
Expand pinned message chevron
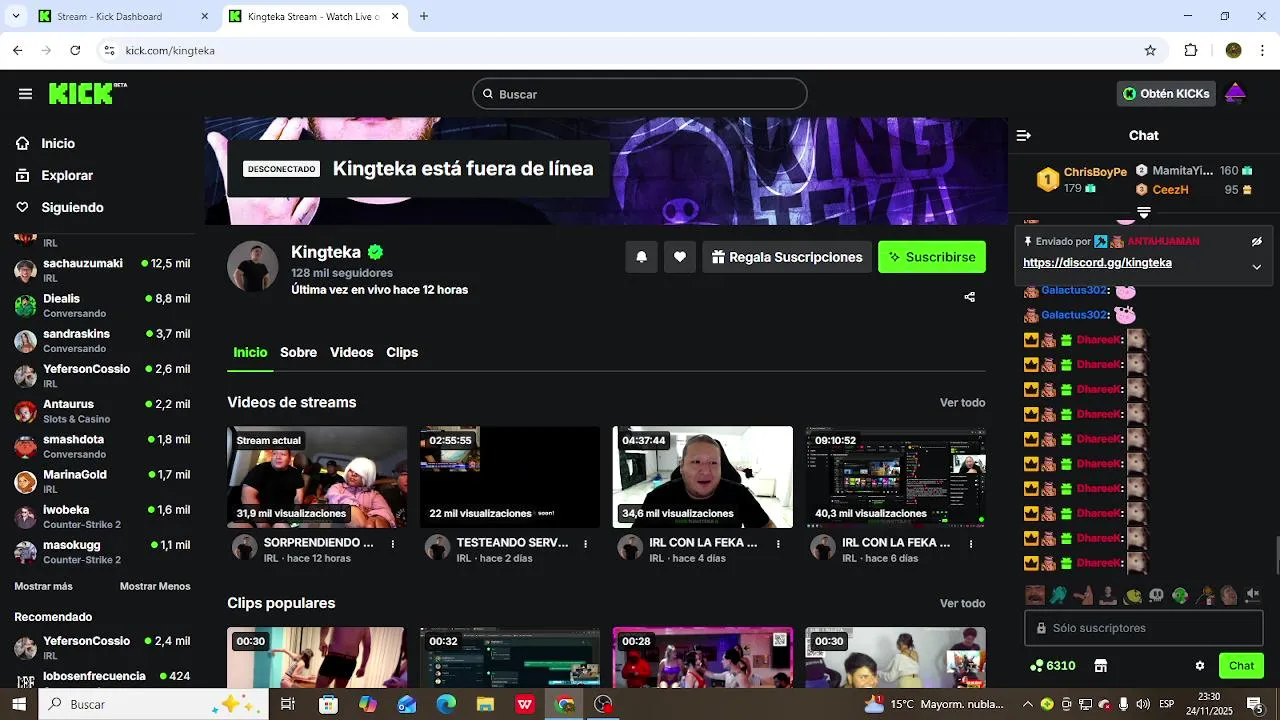coord(1257,266)
